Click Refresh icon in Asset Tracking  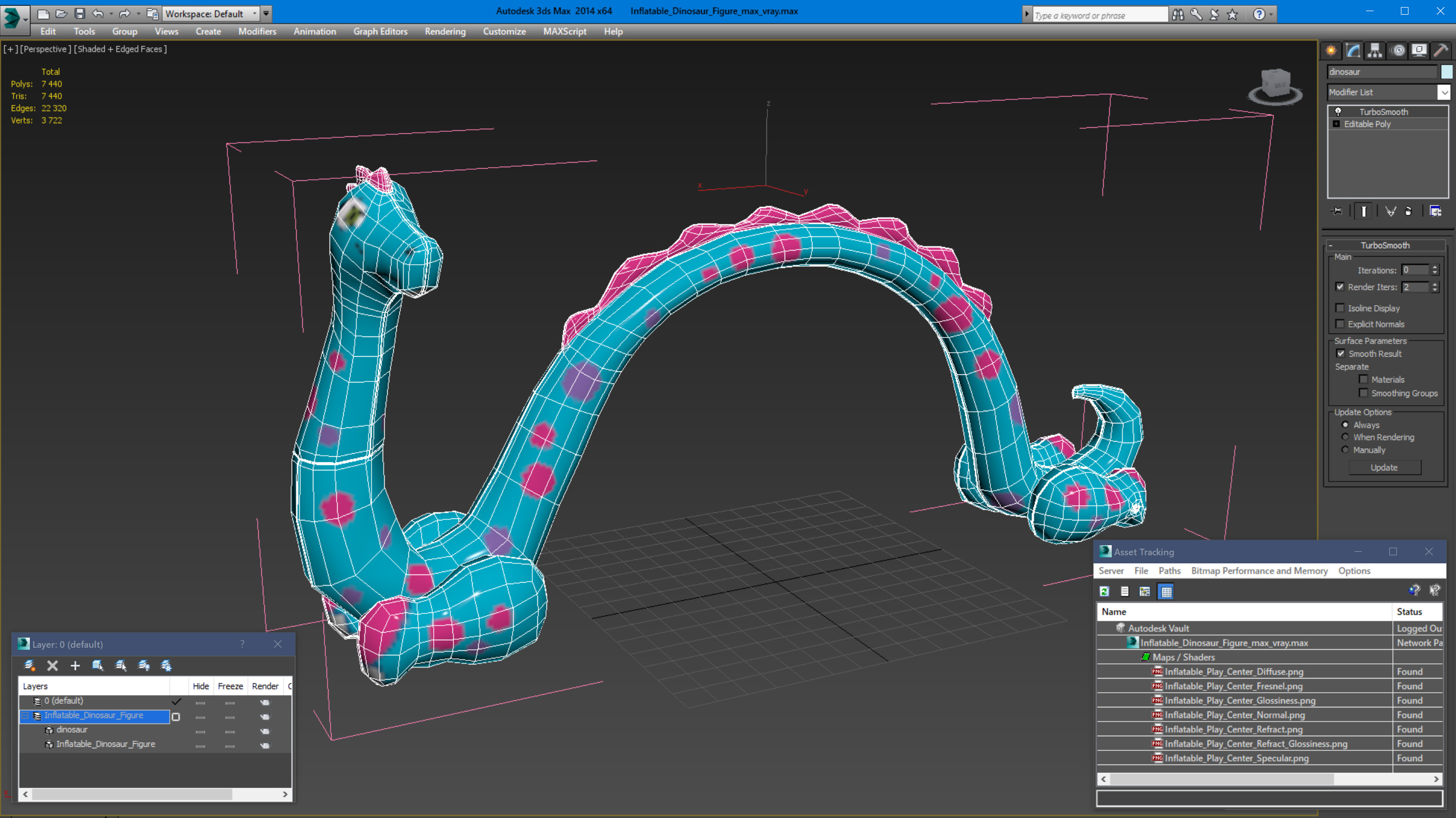(1105, 592)
